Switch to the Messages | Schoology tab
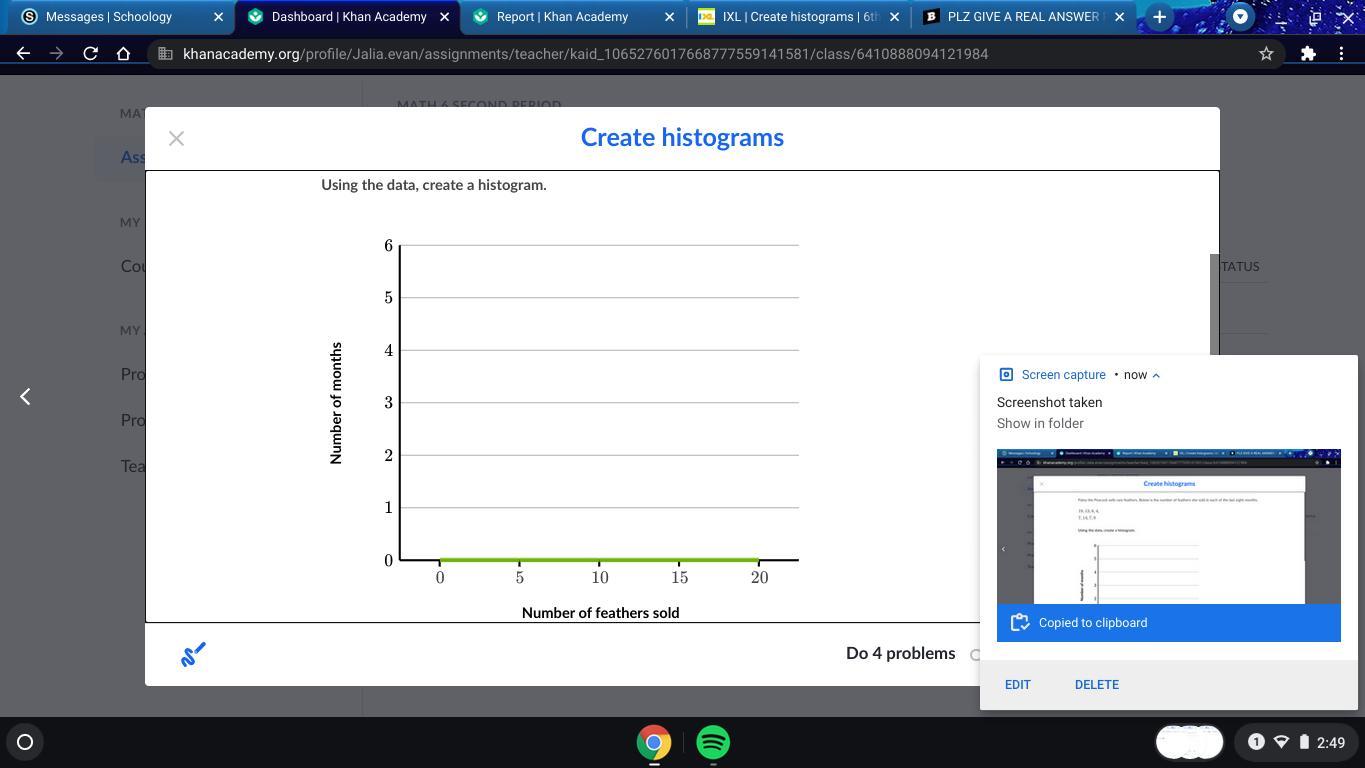The height and width of the screenshot is (768, 1365). pyautogui.click(x=108, y=17)
